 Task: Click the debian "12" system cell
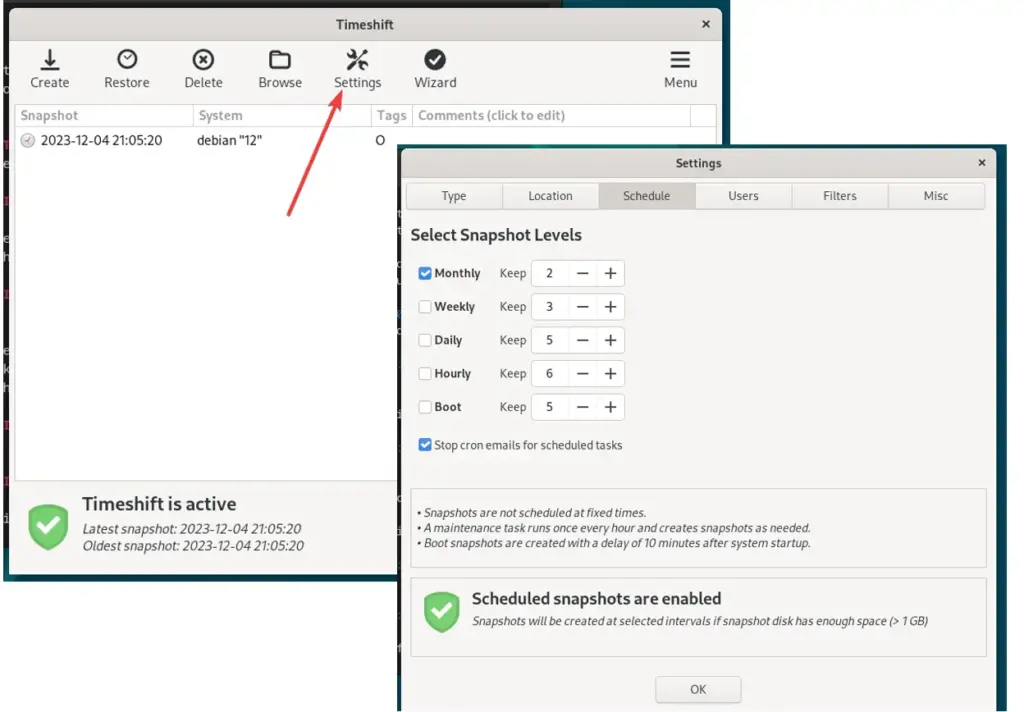pos(229,140)
